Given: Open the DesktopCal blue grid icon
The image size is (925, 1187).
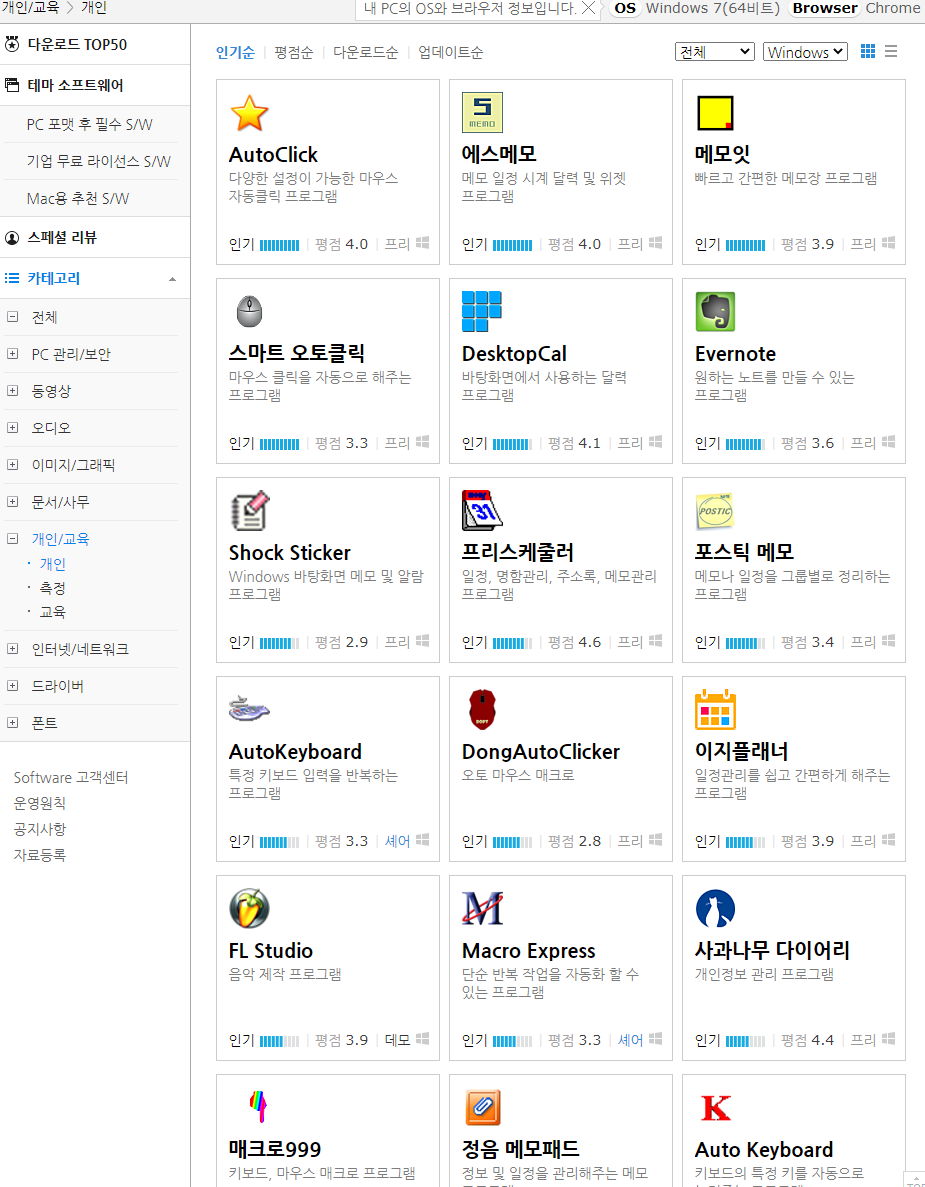Looking at the screenshot, I should (x=481, y=311).
